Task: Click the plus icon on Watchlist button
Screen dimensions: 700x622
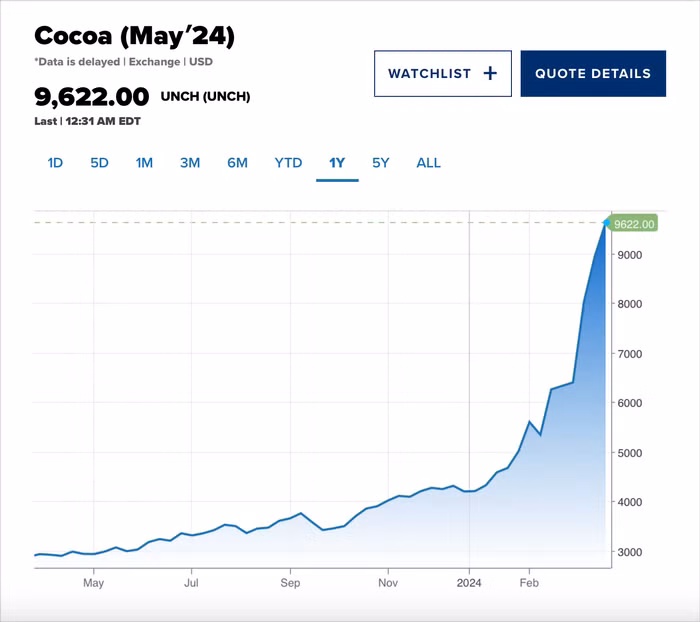Action: (490, 73)
